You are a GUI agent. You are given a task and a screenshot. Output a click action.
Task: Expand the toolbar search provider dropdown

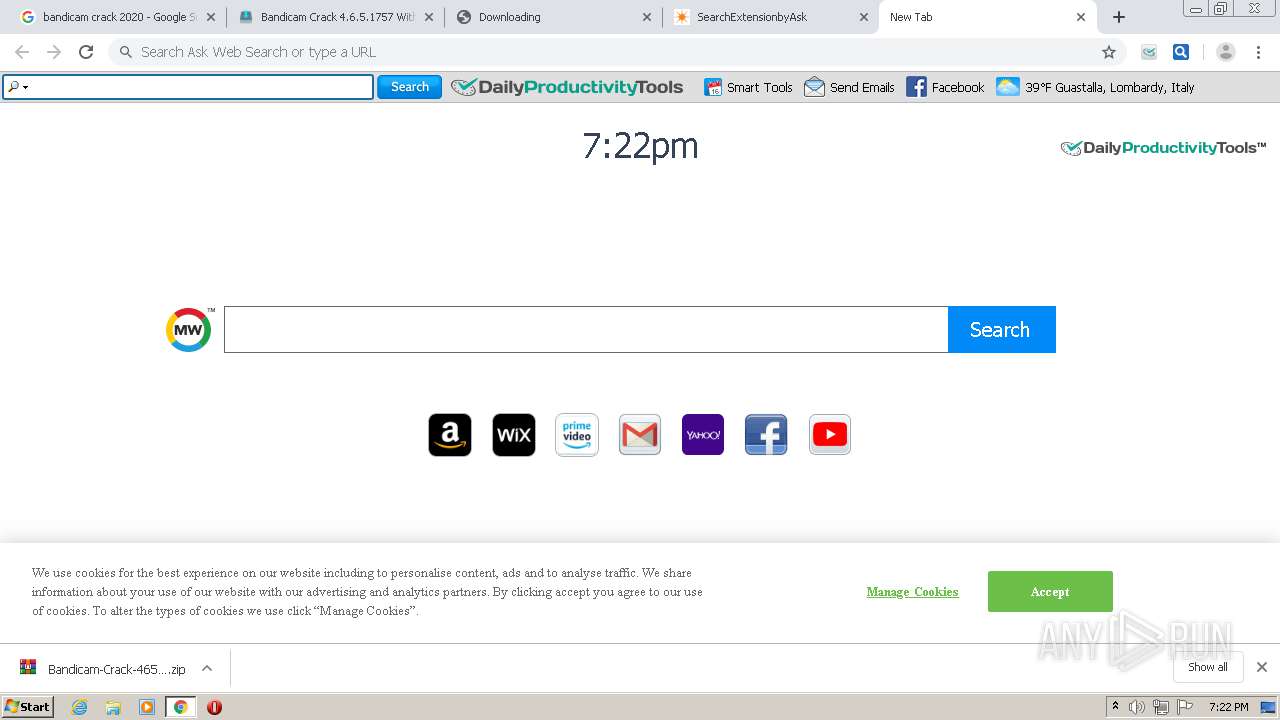(19, 87)
